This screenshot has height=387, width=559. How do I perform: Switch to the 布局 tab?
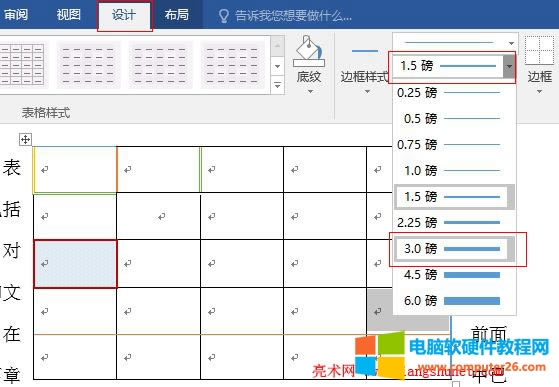(x=177, y=15)
